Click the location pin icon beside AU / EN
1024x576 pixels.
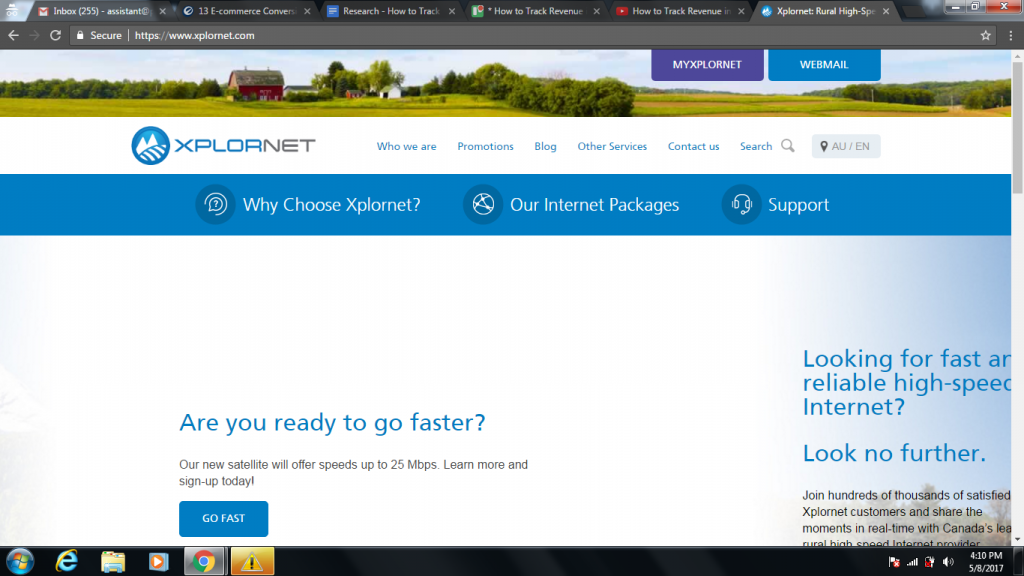[824, 146]
